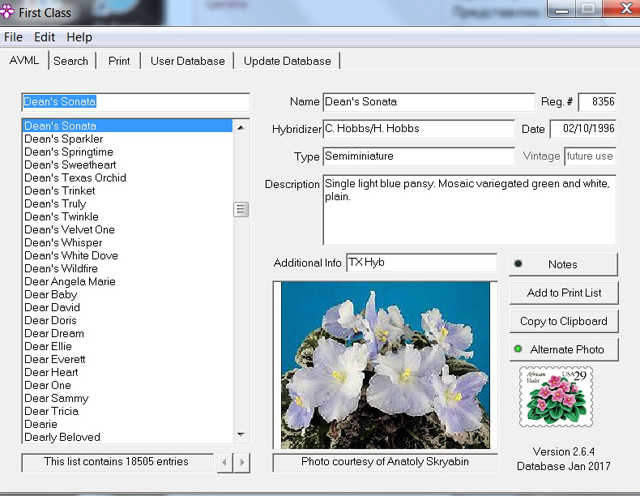Viewport: 640px width, 496px height.
Task: Open the File menu
Action: (13, 37)
